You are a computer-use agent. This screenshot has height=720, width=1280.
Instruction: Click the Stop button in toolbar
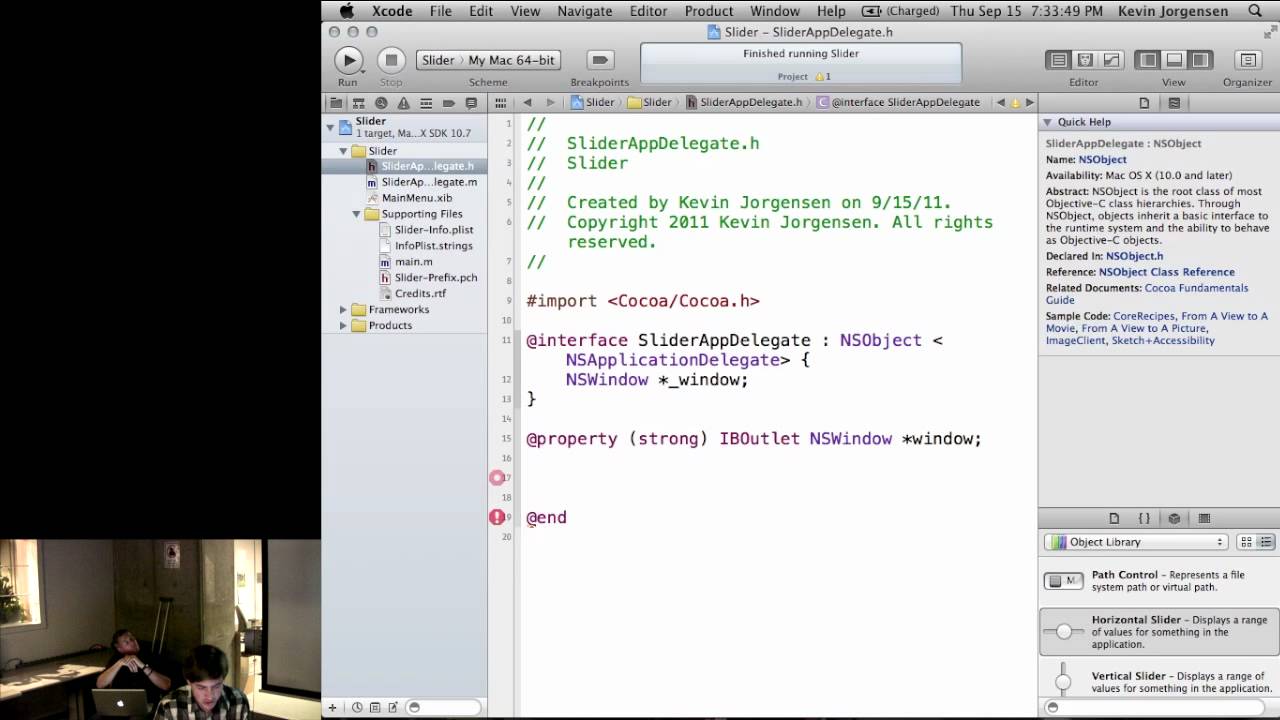click(392, 60)
